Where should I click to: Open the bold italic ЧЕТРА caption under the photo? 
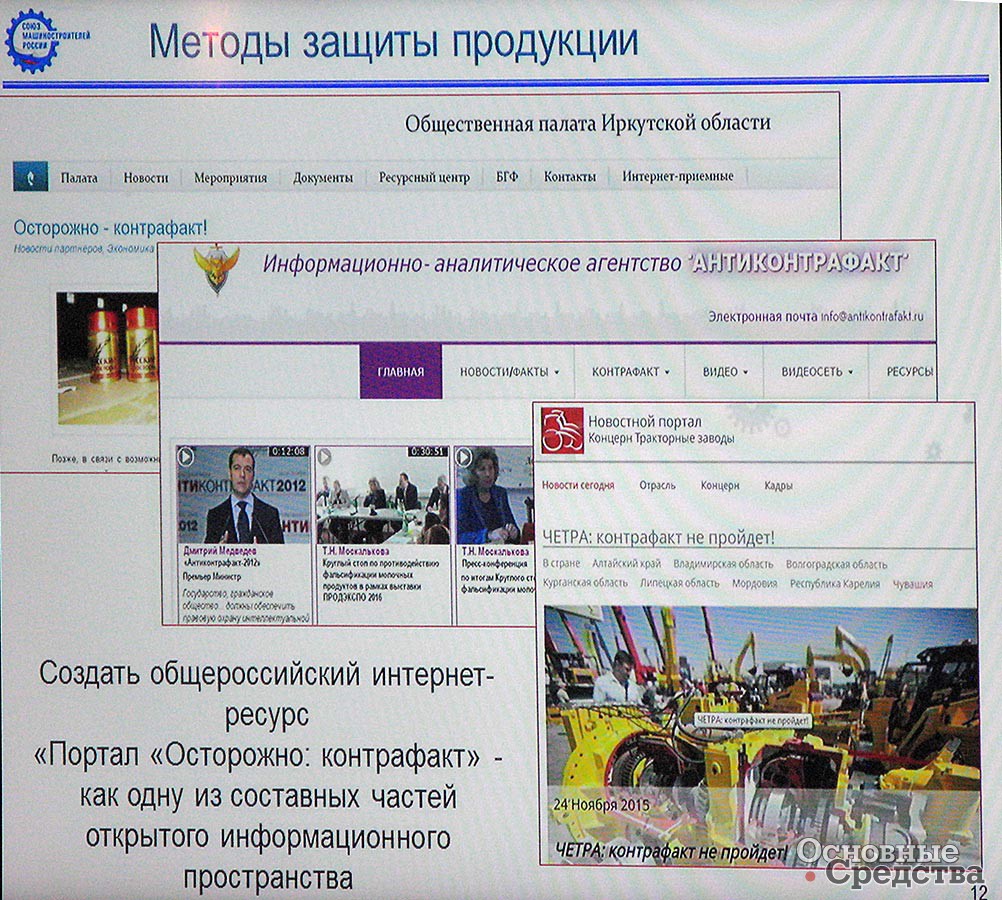pos(672,851)
